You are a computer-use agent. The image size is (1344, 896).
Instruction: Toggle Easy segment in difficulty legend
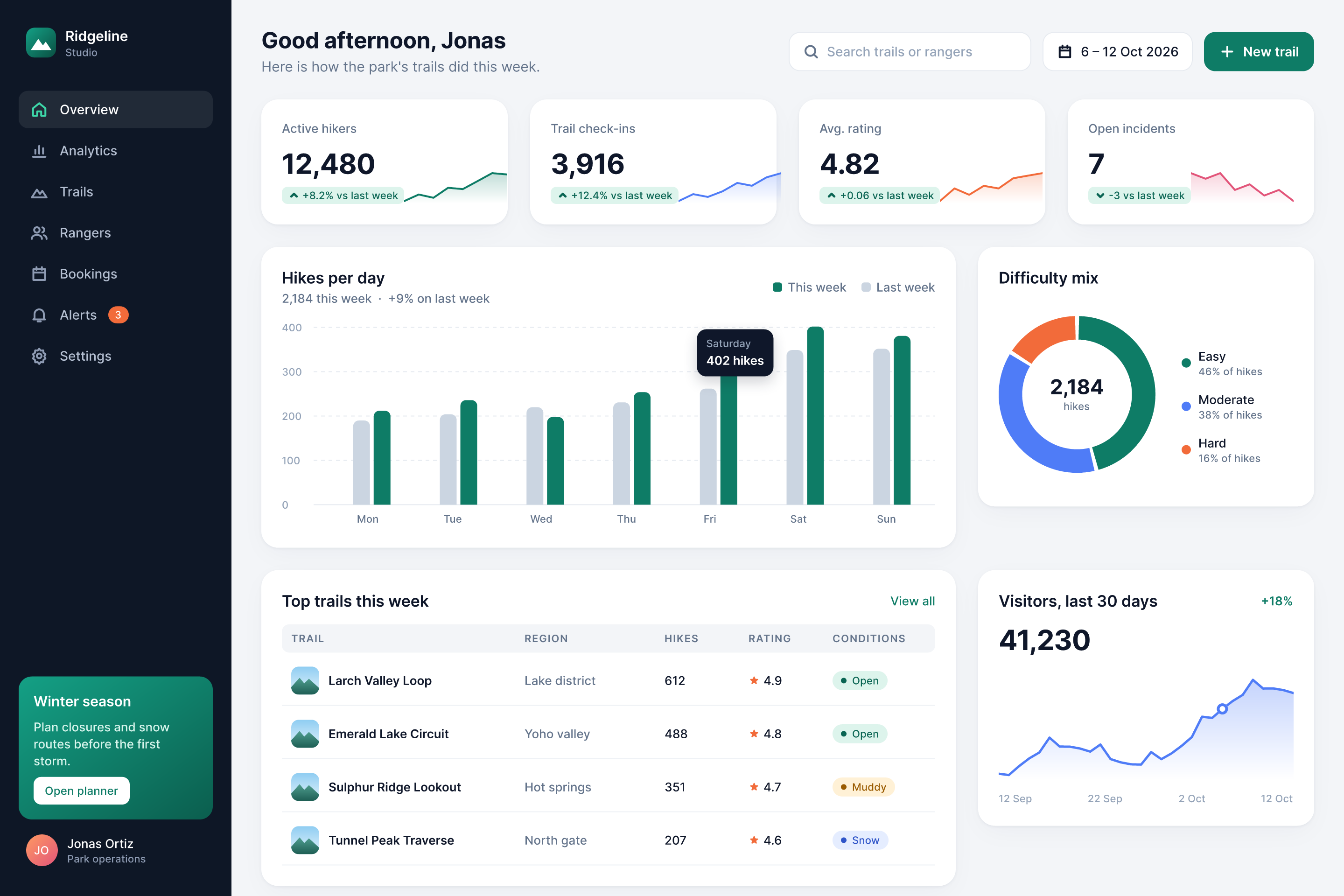1221,364
